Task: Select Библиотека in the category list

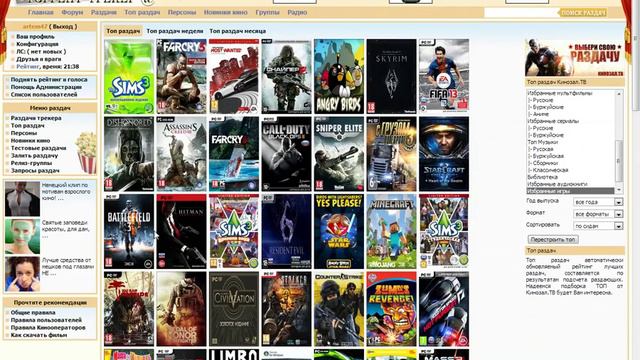Action: click(542, 177)
